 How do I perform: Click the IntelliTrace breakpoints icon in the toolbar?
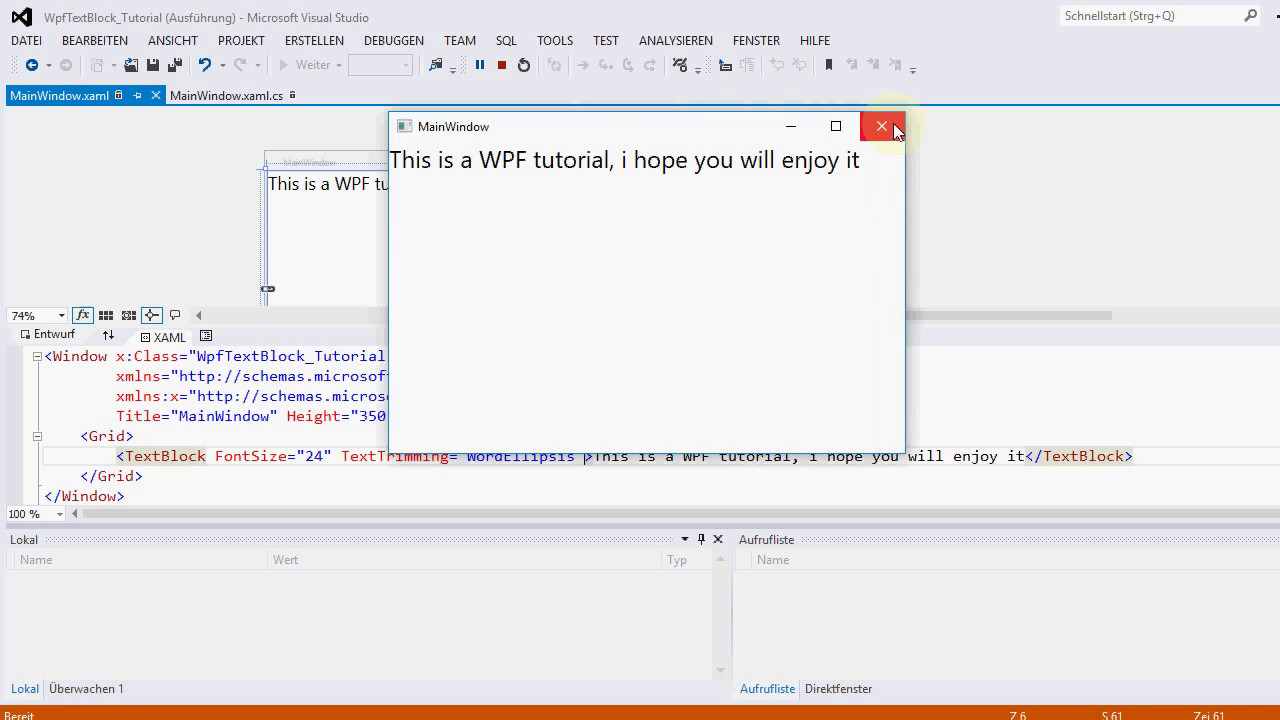pos(680,65)
